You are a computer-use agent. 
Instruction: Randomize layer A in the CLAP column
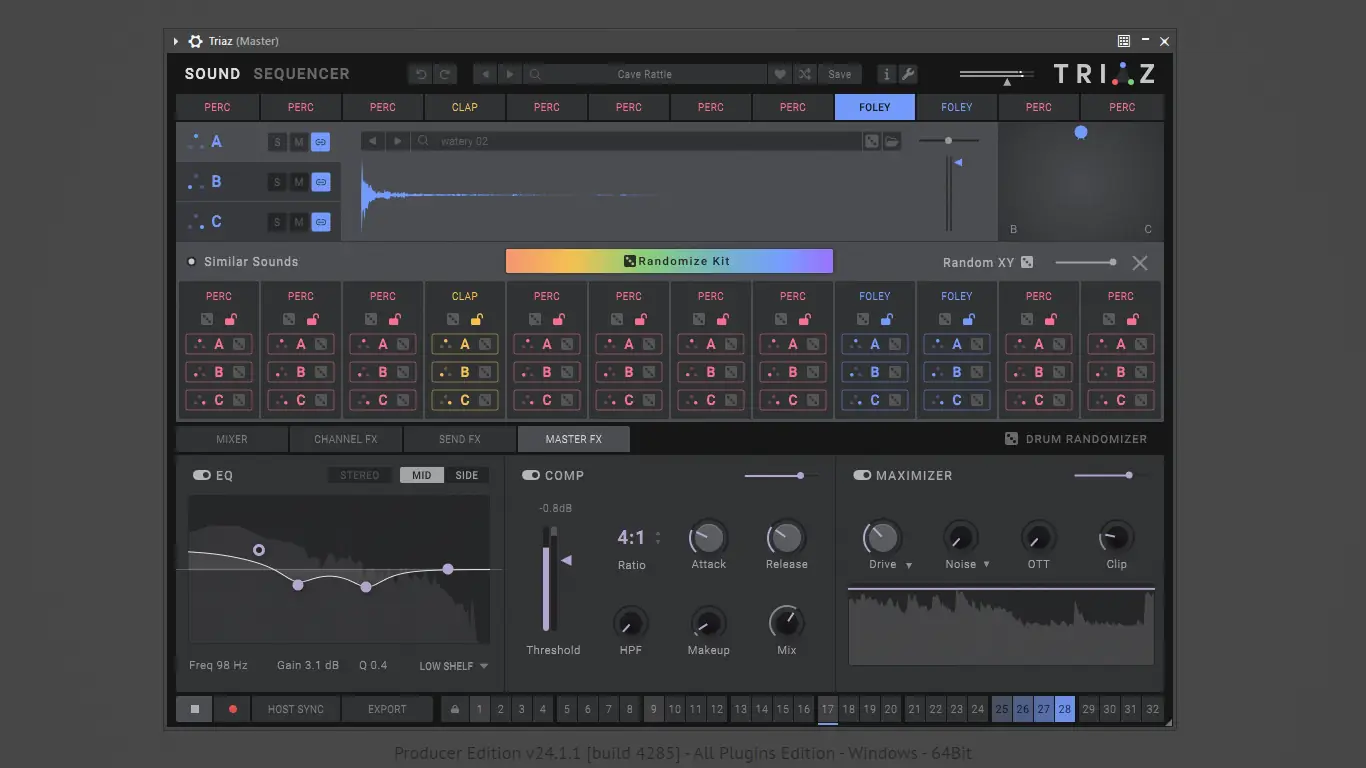click(x=485, y=344)
